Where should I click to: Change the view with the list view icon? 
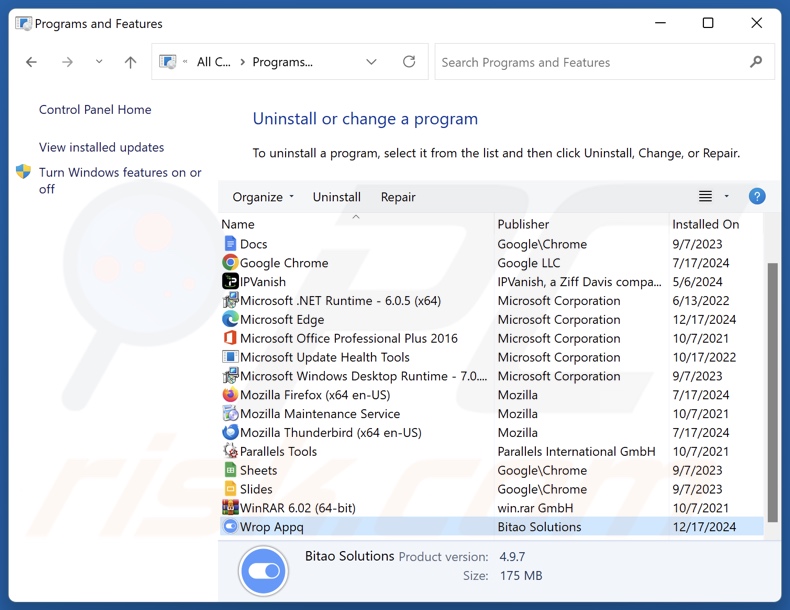point(705,196)
